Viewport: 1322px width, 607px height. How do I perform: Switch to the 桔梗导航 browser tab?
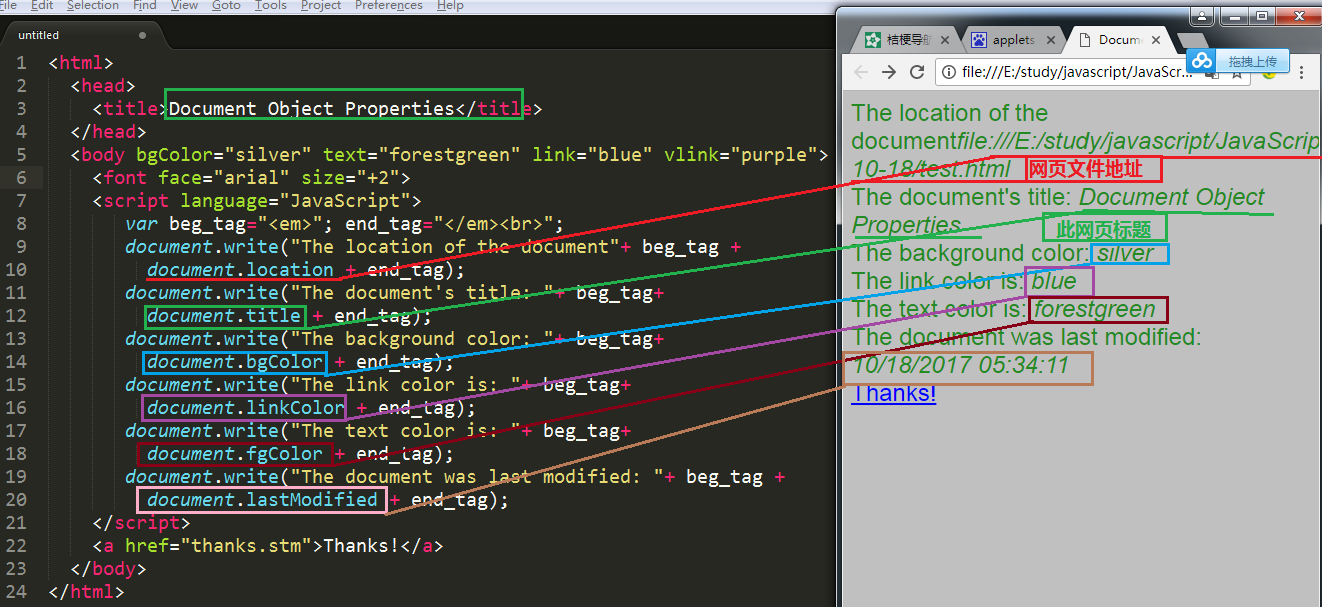(906, 38)
